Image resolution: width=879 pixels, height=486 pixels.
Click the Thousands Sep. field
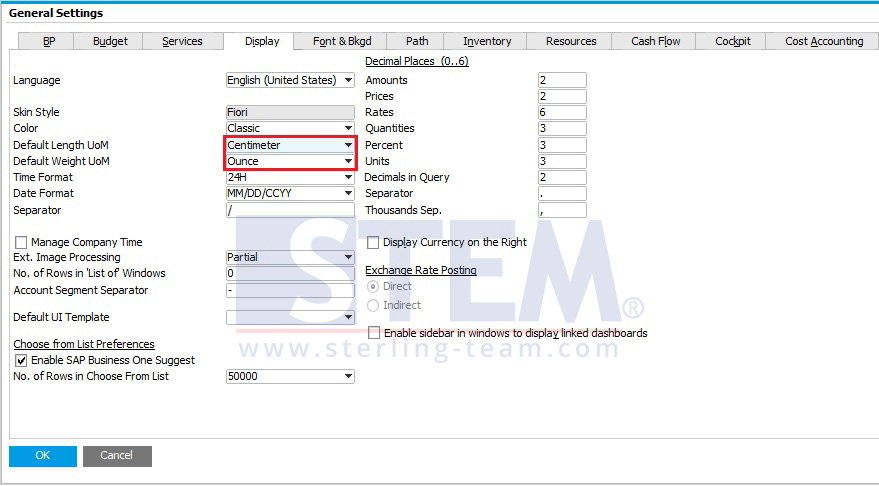[x=562, y=210]
